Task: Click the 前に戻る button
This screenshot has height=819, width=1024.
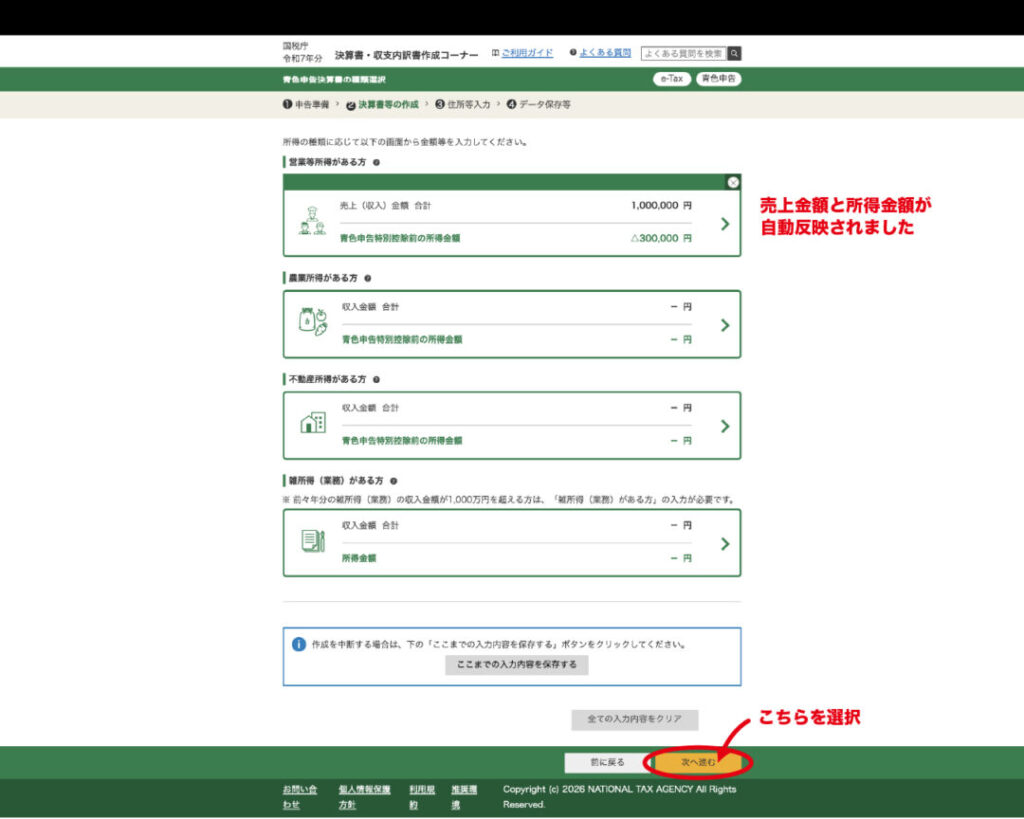Action: (606, 763)
